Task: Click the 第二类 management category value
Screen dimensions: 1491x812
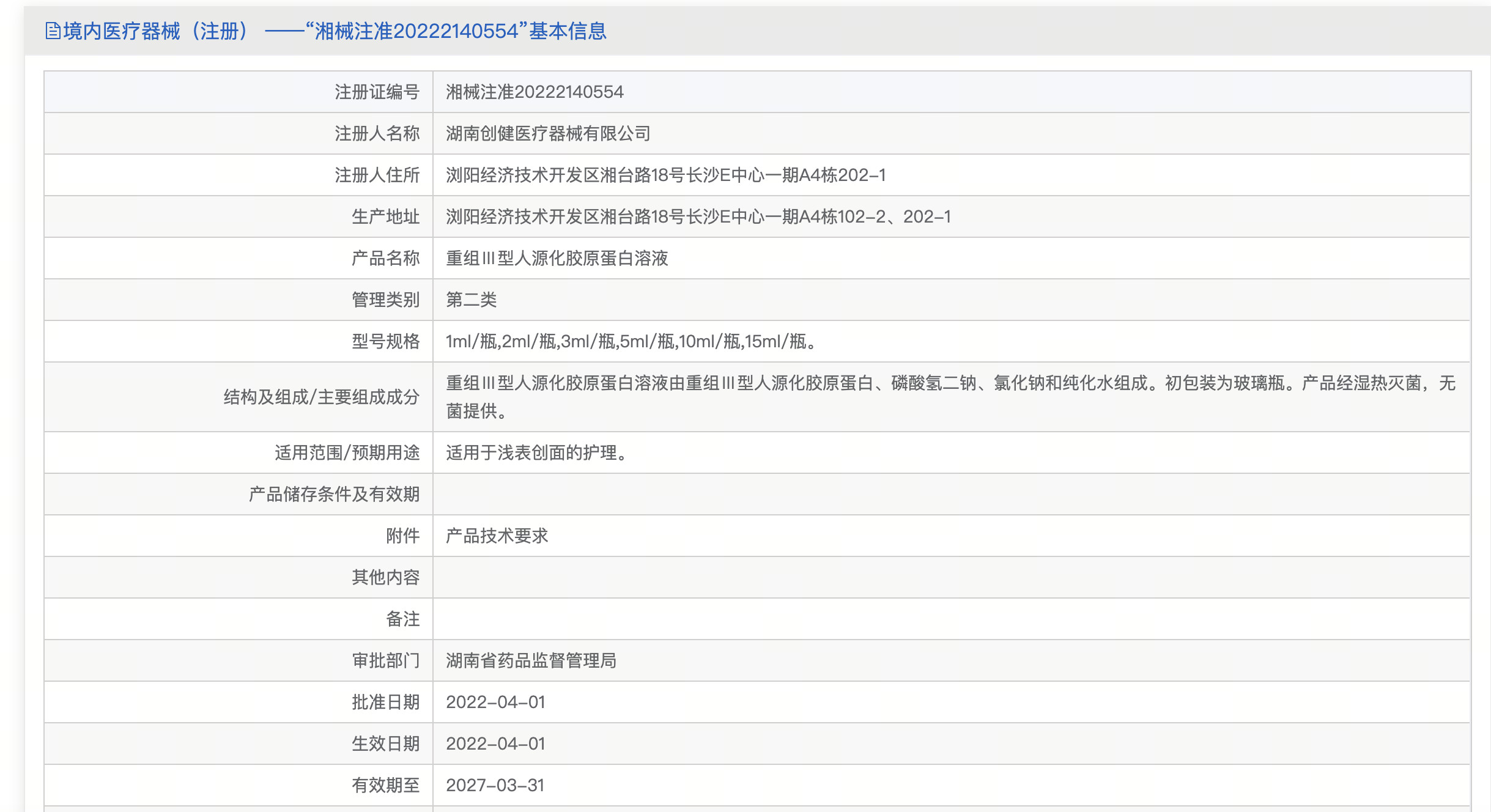Action: pyautogui.click(x=471, y=300)
